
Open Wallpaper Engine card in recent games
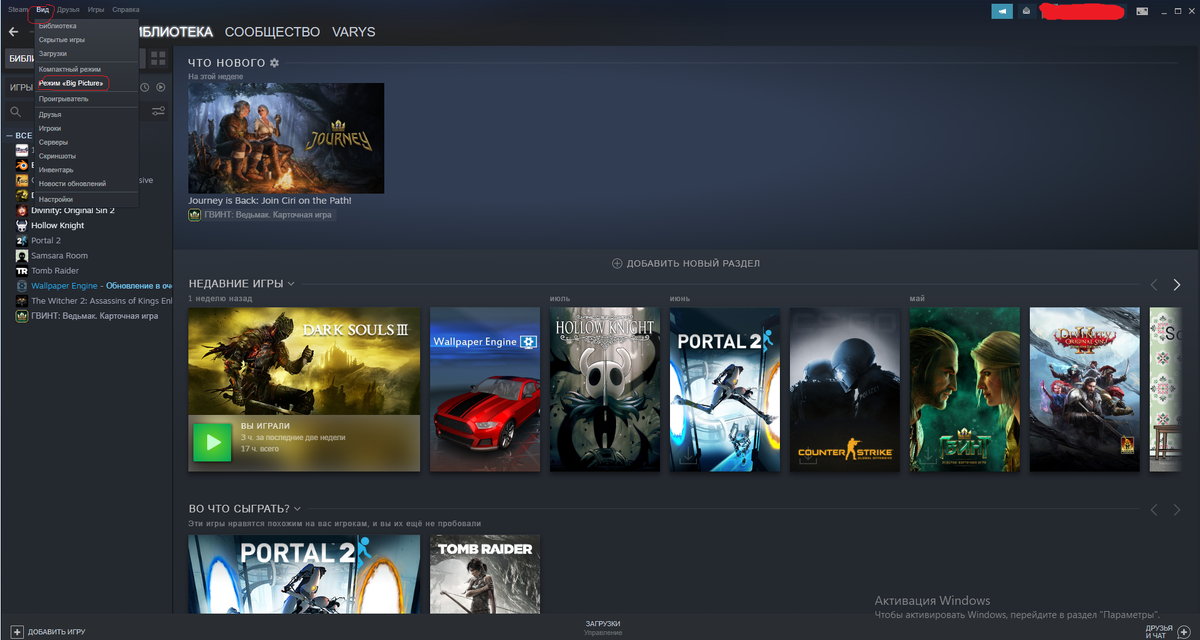[x=485, y=389]
